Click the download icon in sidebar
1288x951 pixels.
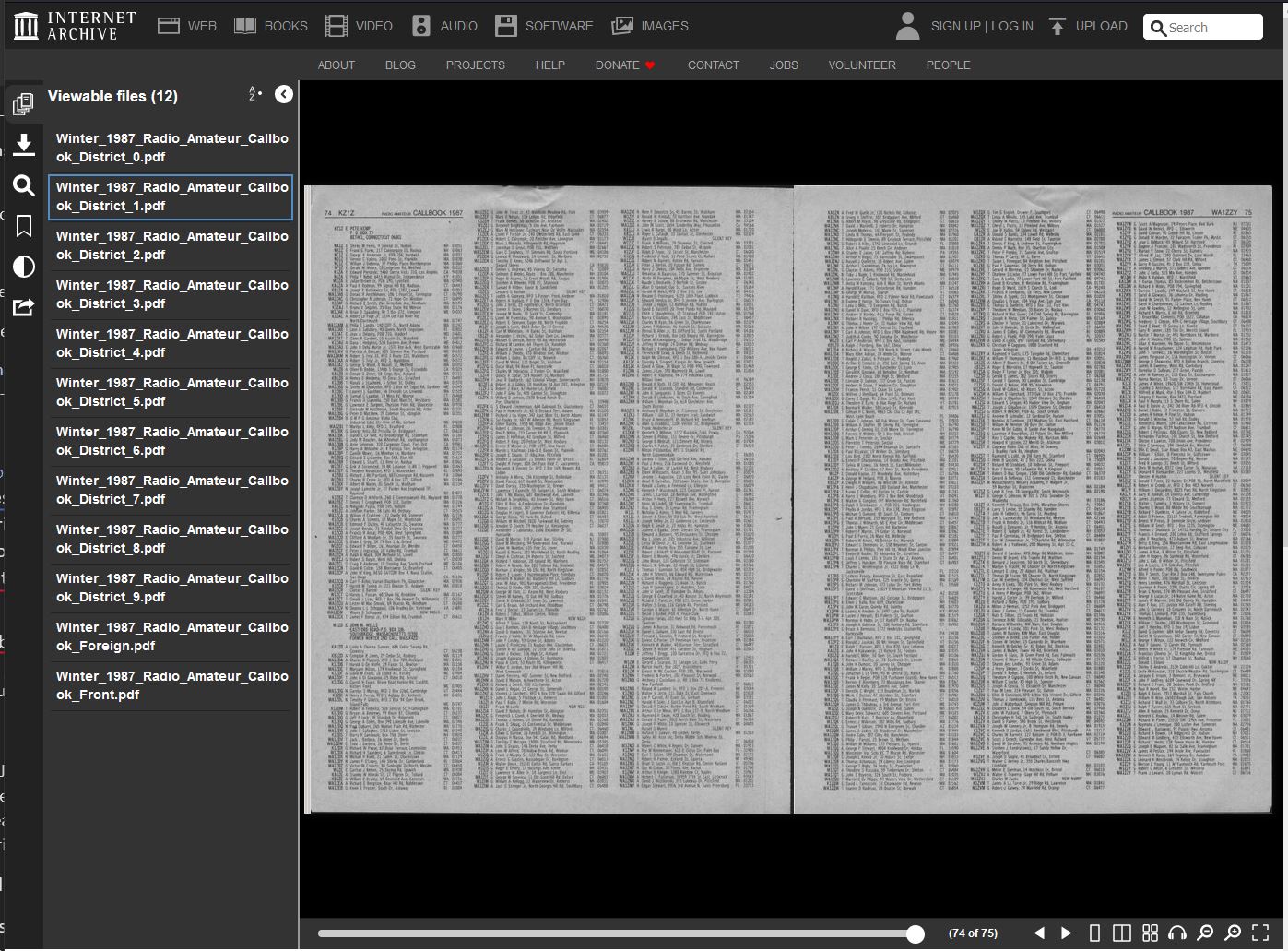point(24,144)
